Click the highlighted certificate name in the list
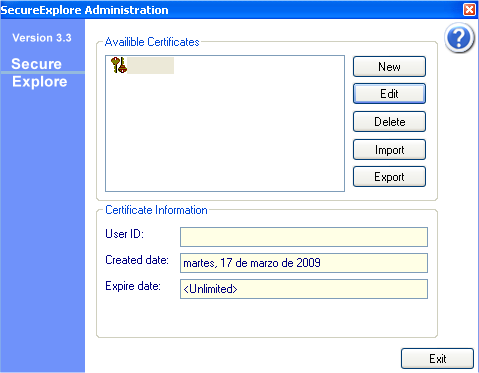This screenshot has width=479, height=373. coord(150,65)
